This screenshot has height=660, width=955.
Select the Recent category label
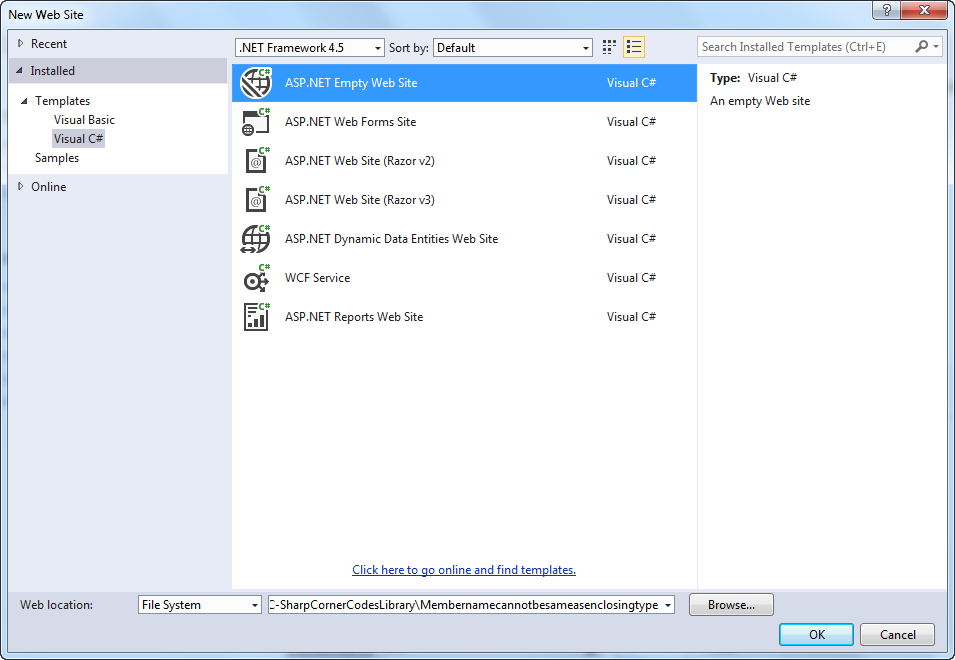click(x=49, y=44)
